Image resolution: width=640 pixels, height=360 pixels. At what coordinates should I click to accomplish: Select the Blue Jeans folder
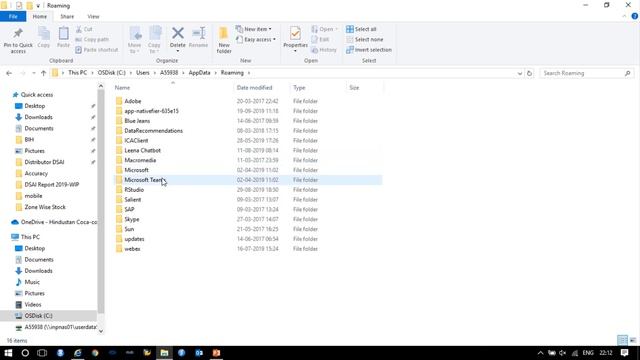pos(137,121)
